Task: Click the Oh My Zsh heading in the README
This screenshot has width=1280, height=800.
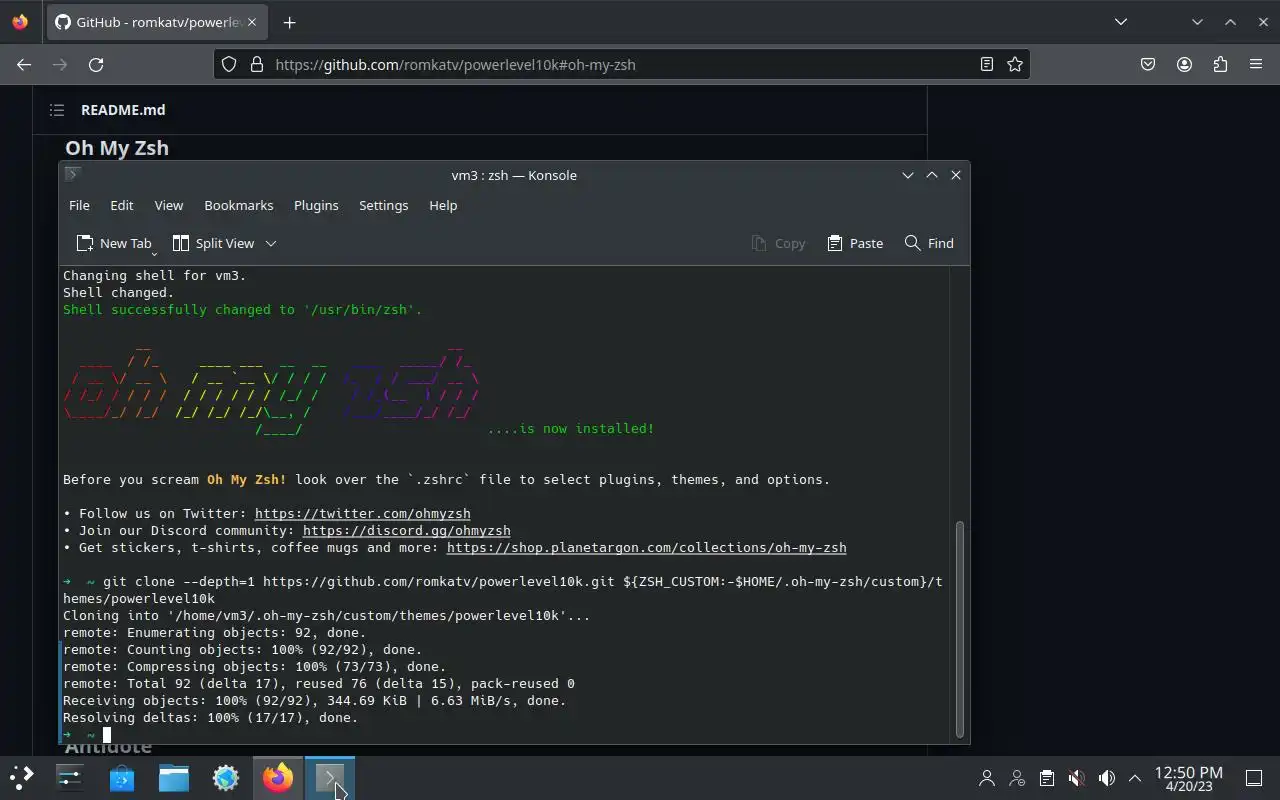Action: click(x=117, y=148)
